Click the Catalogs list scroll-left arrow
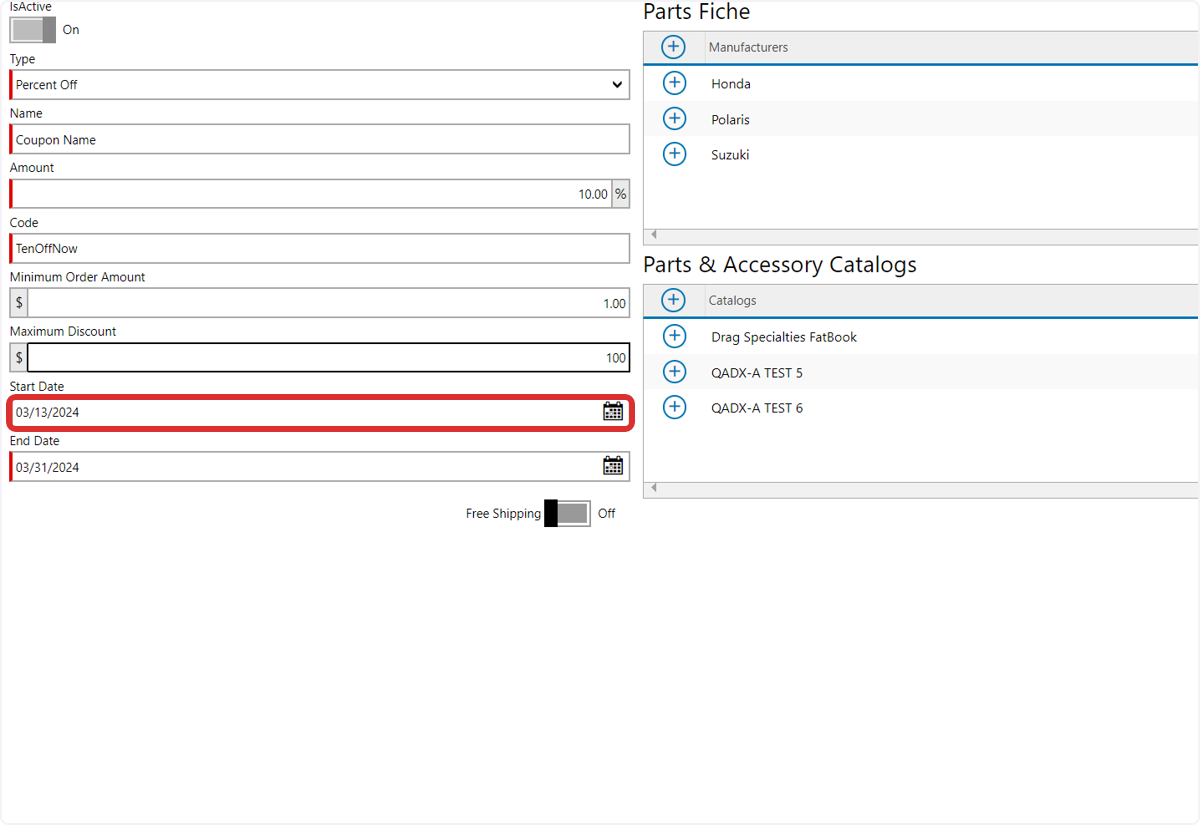The height and width of the screenshot is (825, 1200). coord(654,488)
